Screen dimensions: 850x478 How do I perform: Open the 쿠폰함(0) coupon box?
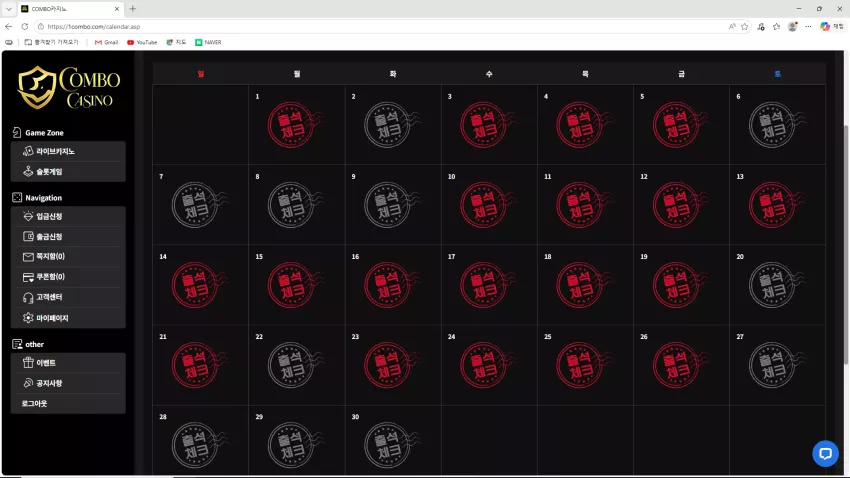click(x=68, y=277)
